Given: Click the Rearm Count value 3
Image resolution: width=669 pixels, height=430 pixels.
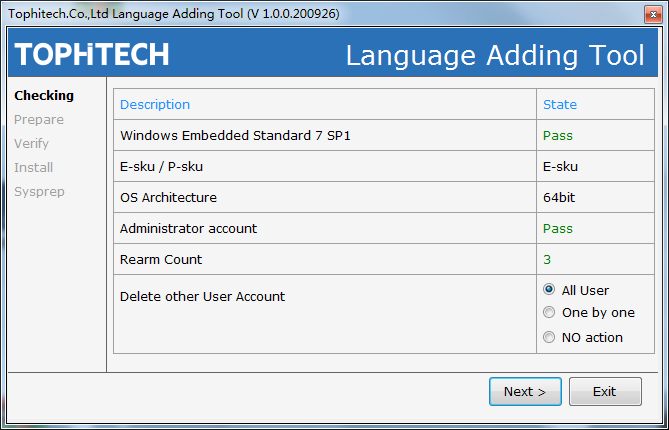Looking at the screenshot, I should pos(547,260).
